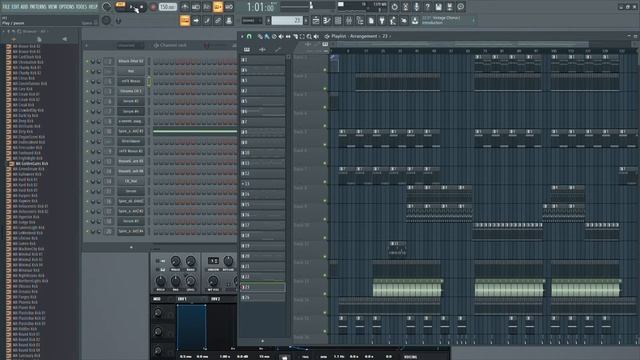Toggle the recording countdown icon
640x360 pixels.
(x=207, y=7)
